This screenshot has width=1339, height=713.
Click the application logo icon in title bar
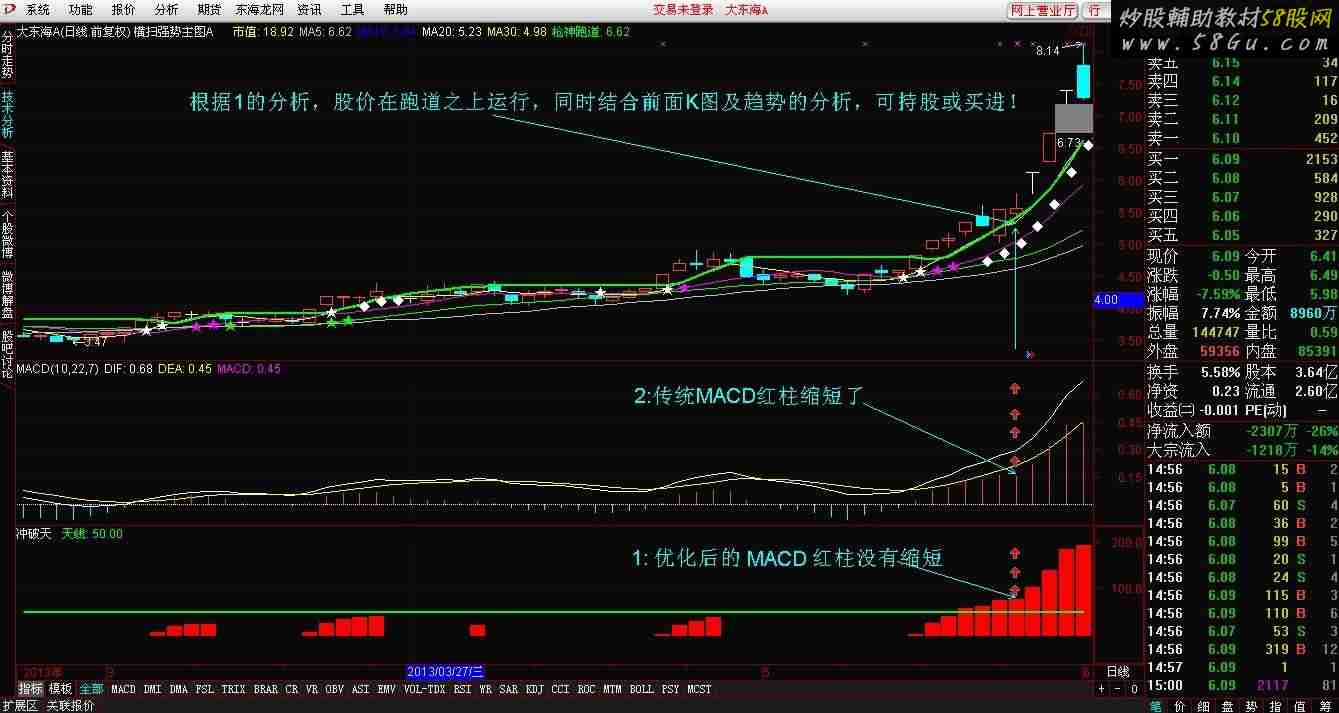pyautogui.click(x=10, y=9)
